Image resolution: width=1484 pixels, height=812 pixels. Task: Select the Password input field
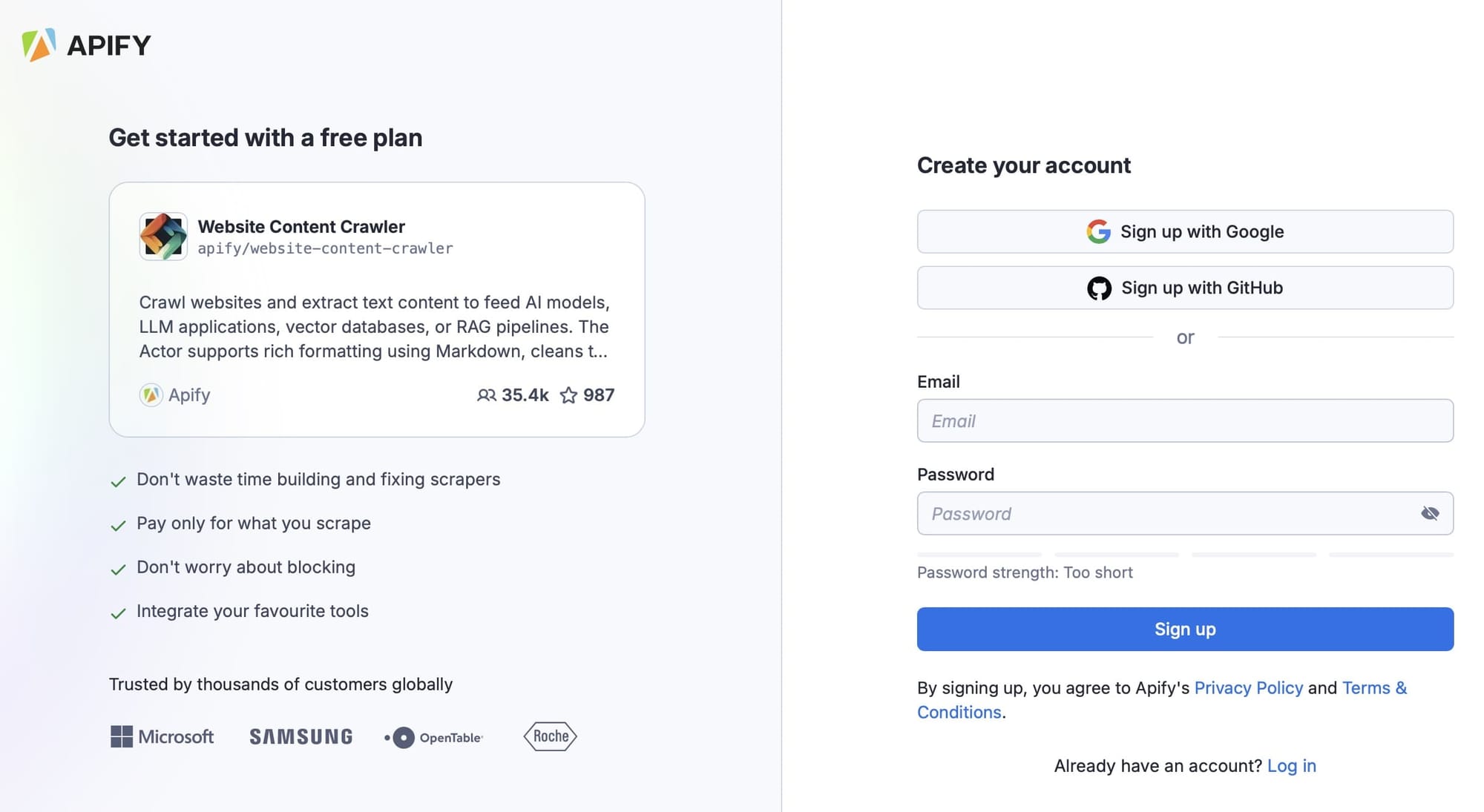point(1185,512)
